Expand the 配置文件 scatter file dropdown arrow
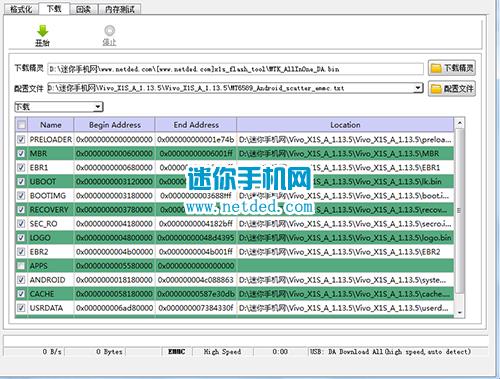500x379 pixels. pos(418,88)
